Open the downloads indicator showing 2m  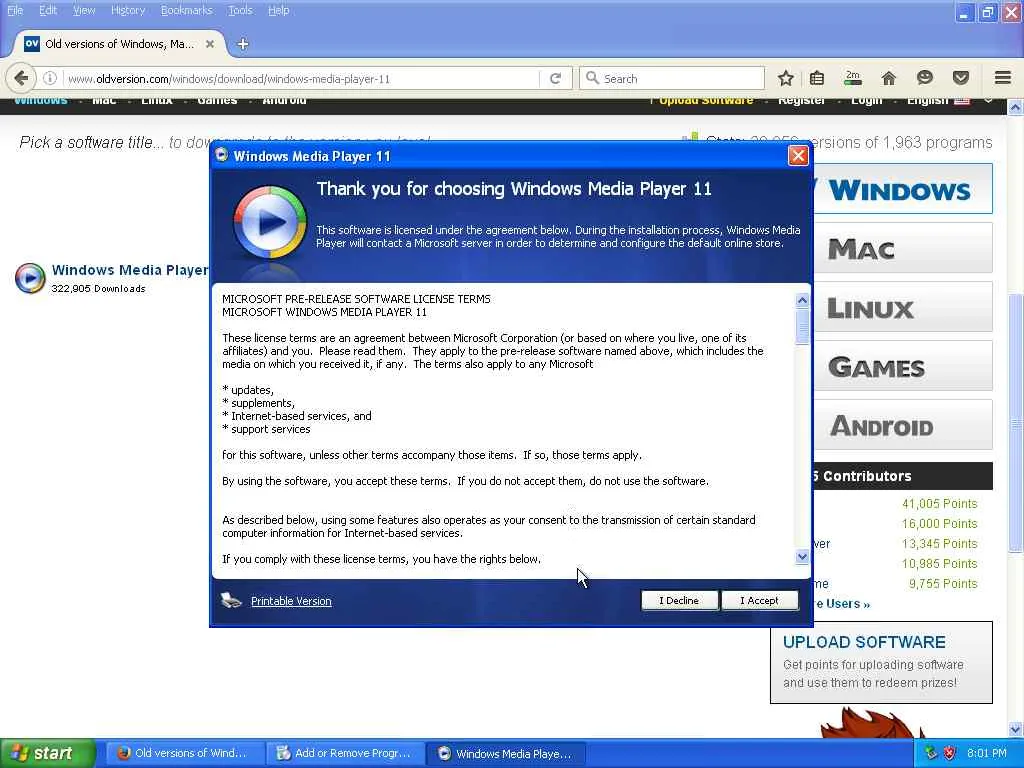click(x=852, y=78)
